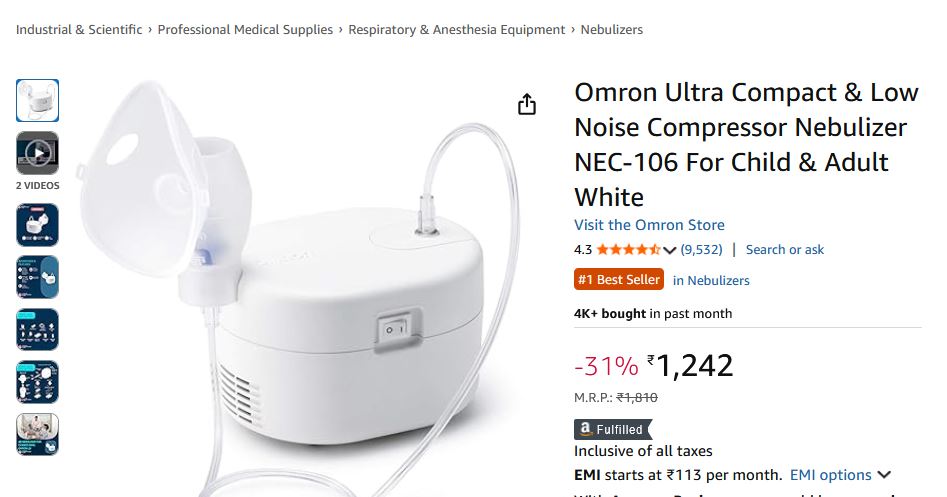Image resolution: width=947 pixels, height=497 pixels.
Task: Open Respiratory & Anesthesia Equipment breadcrumb
Action: pyautogui.click(x=456, y=30)
